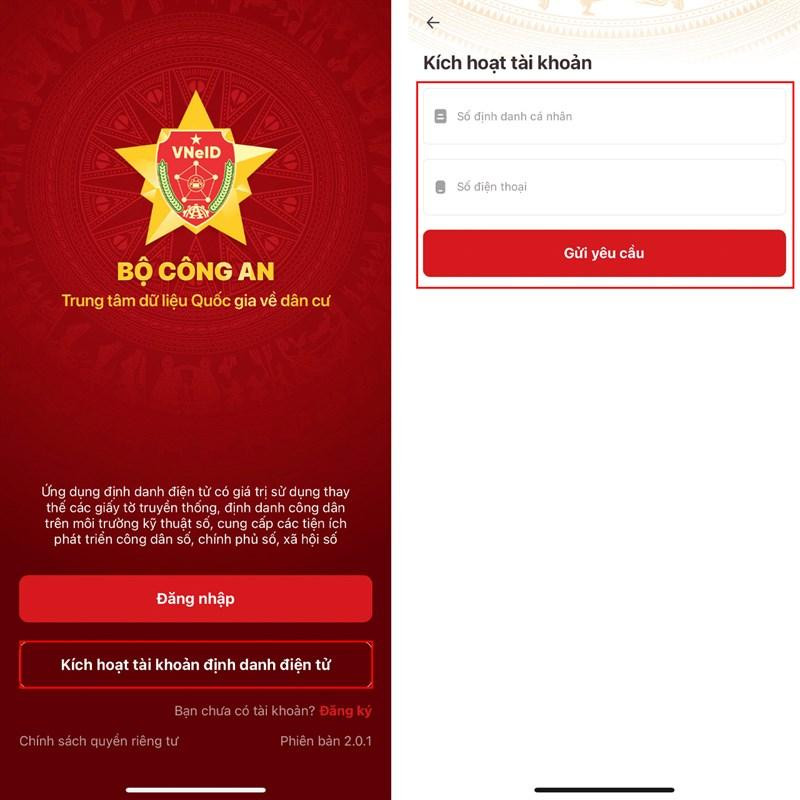800x800 pixels.
Task: Submit with the Gửi yêu cầu button
Action: tap(604, 253)
